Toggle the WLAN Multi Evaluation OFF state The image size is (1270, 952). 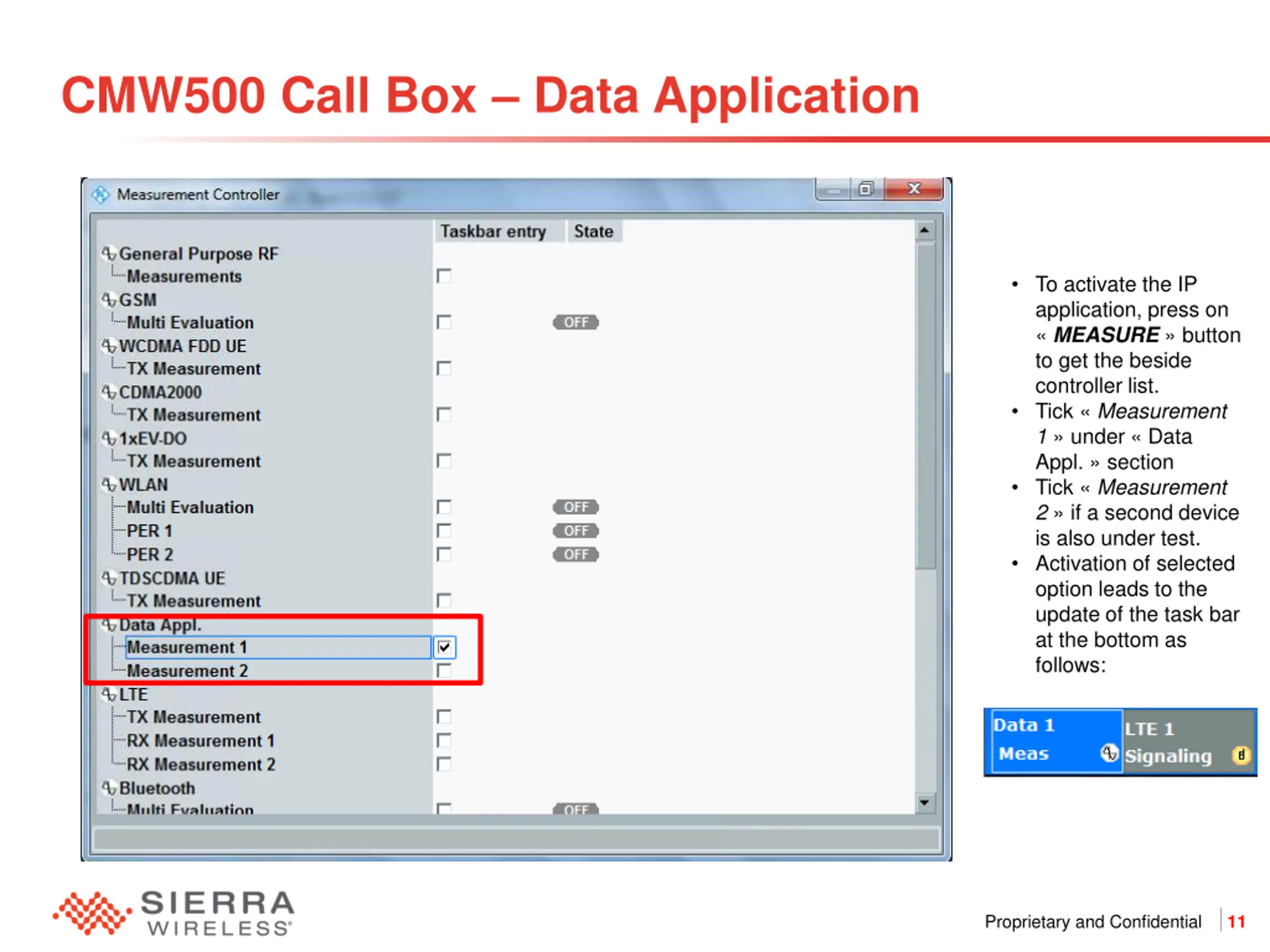(576, 507)
